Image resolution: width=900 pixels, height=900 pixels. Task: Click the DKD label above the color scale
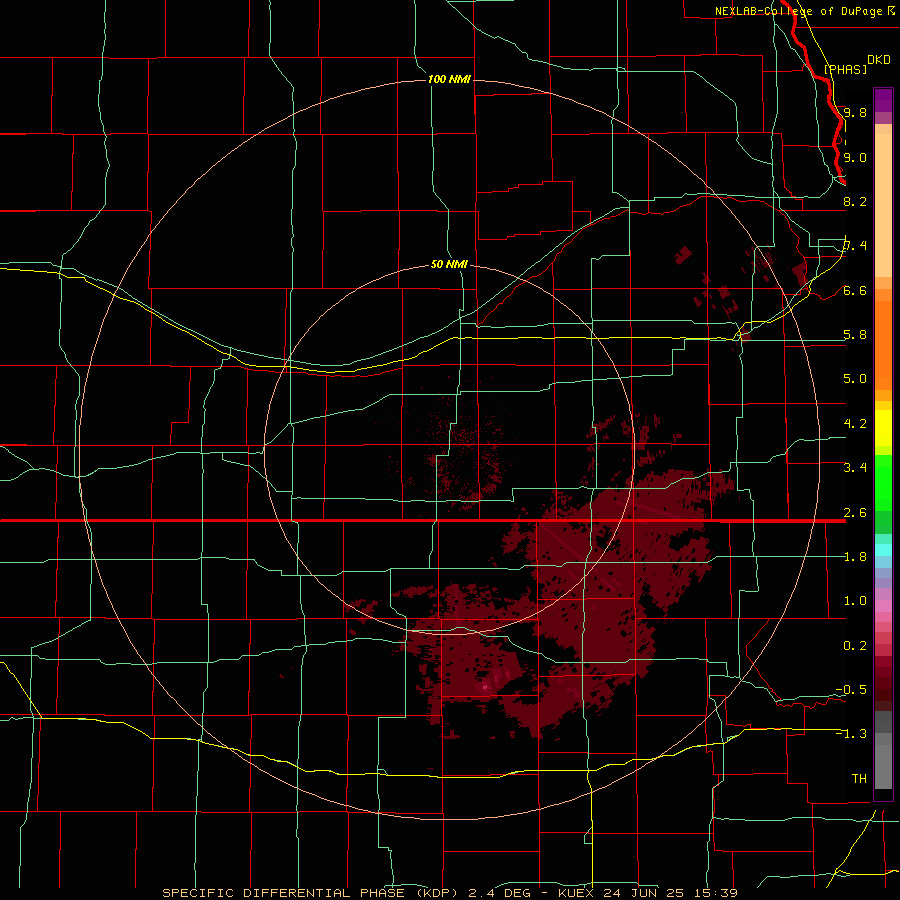(879, 59)
